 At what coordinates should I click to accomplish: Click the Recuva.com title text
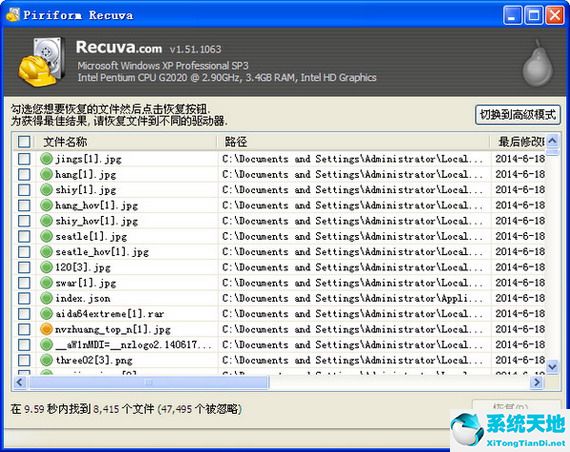[119, 47]
